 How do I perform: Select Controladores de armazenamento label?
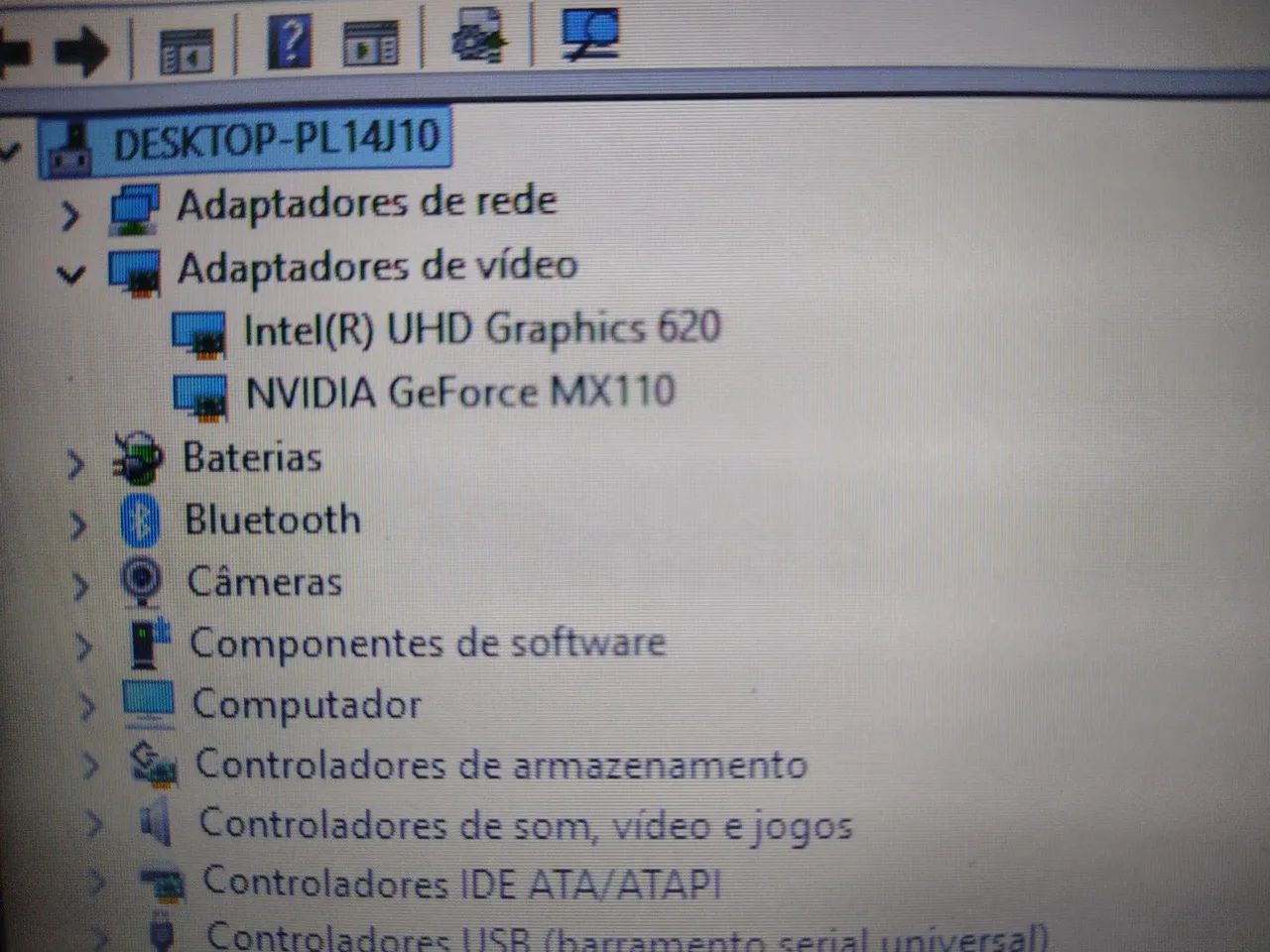(501, 765)
